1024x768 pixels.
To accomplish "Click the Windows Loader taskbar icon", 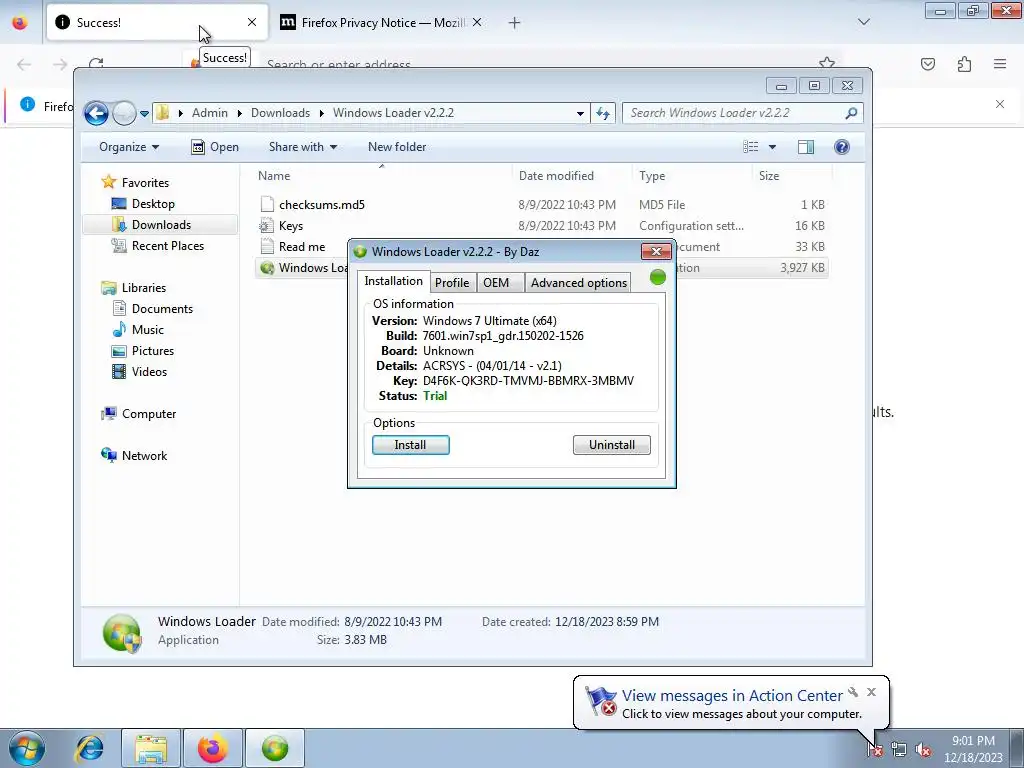I will (x=275, y=748).
